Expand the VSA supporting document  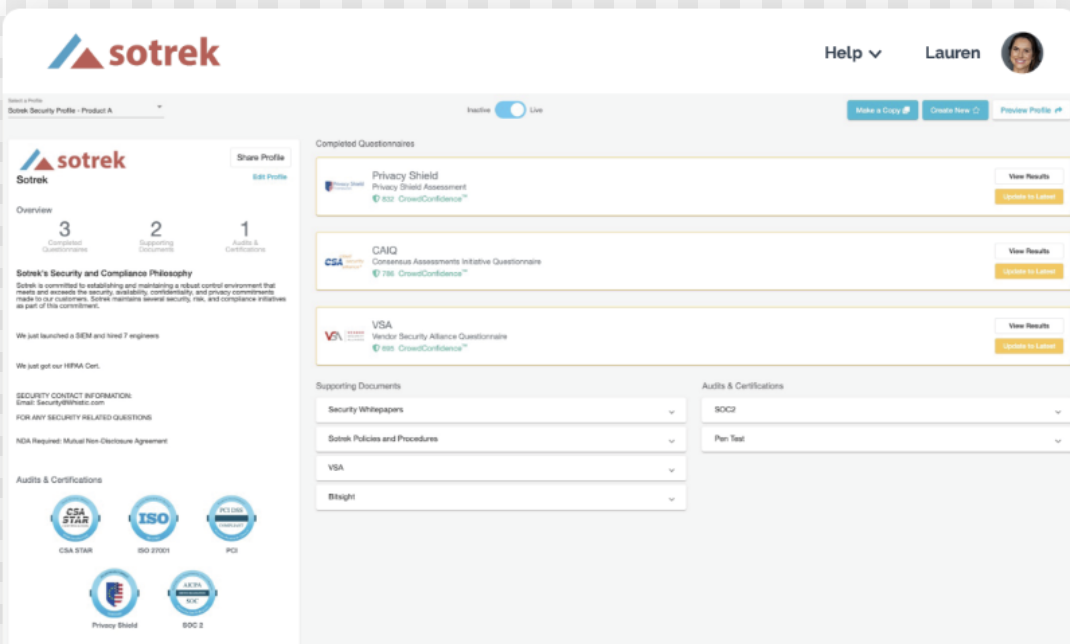[x=501, y=468]
